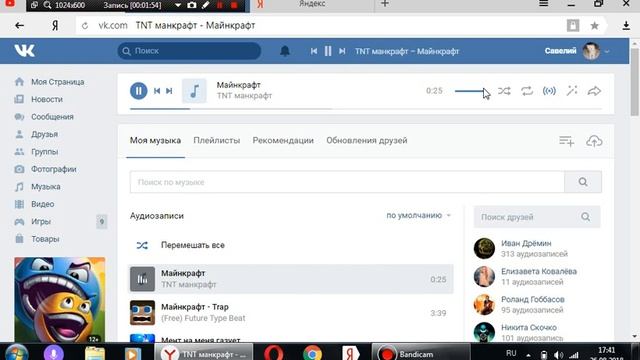The height and width of the screenshot is (360, 640).
Task: Open notifications bell in VK header
Action: pos(285,51)
